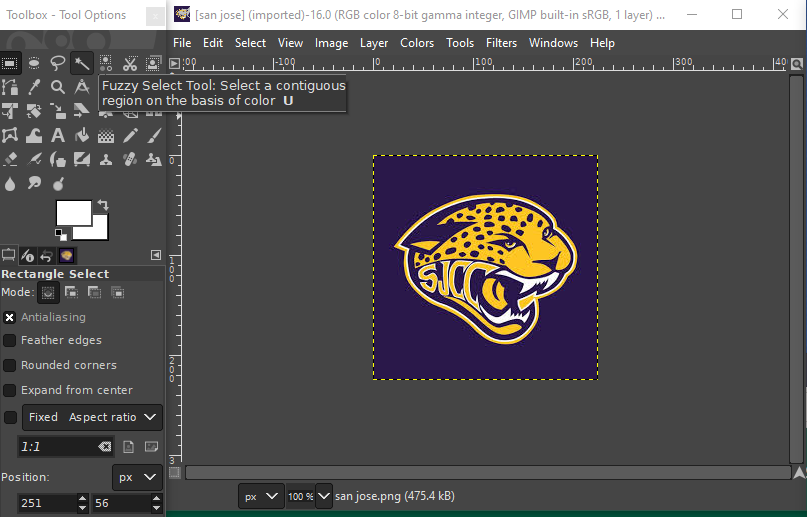This screenshot has height=517, width=807.
Task: Switch to the Device Status tab
Action: tap(28, 256)
